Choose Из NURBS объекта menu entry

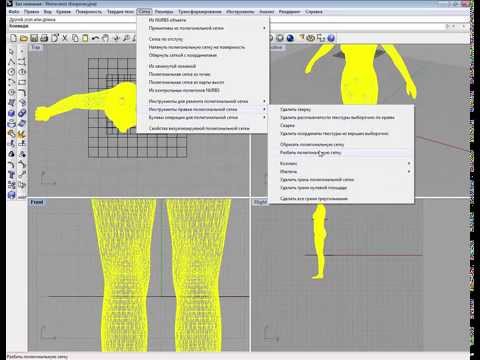[x=167, y=20]
